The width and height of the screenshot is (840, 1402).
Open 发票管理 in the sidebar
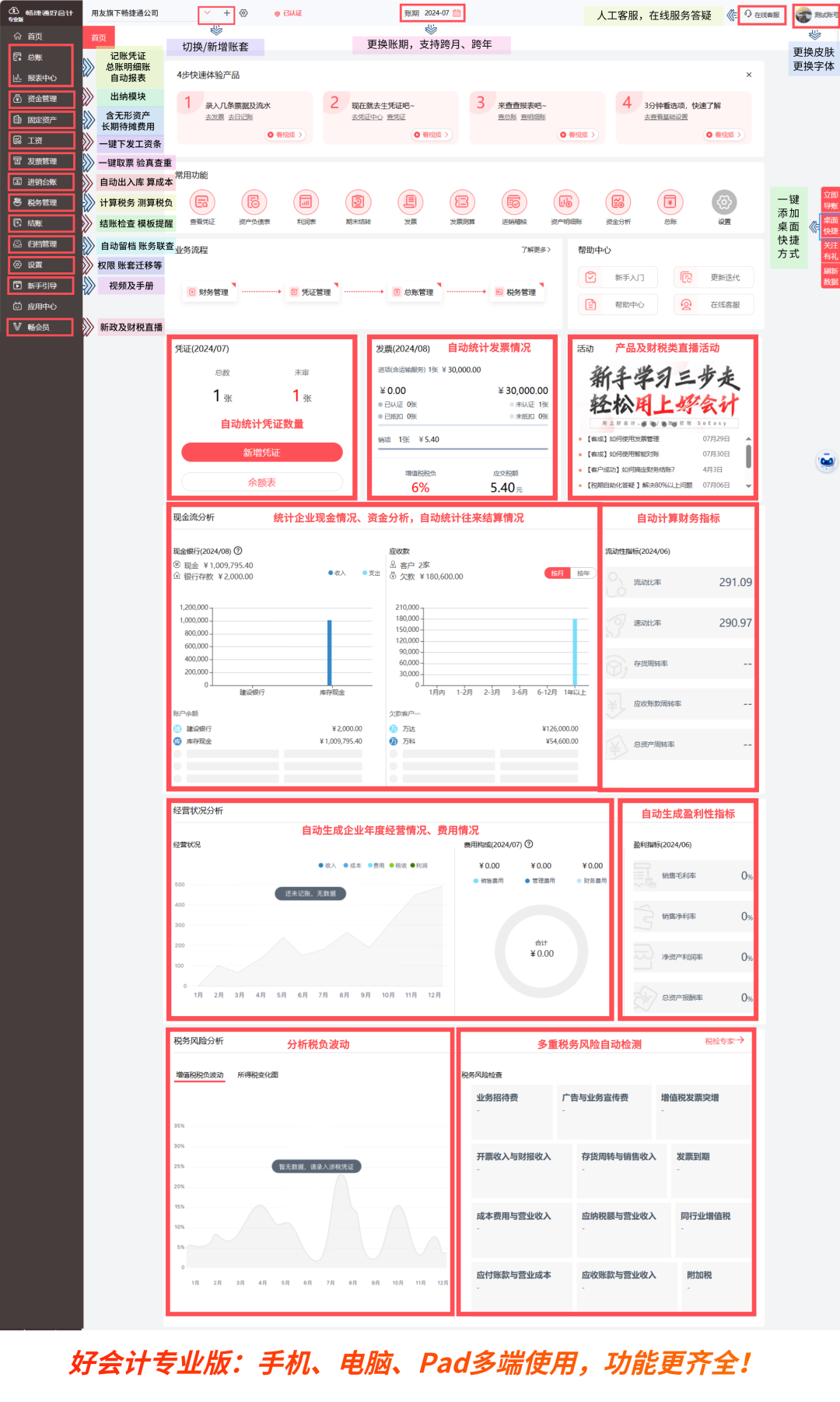point(42,161)
